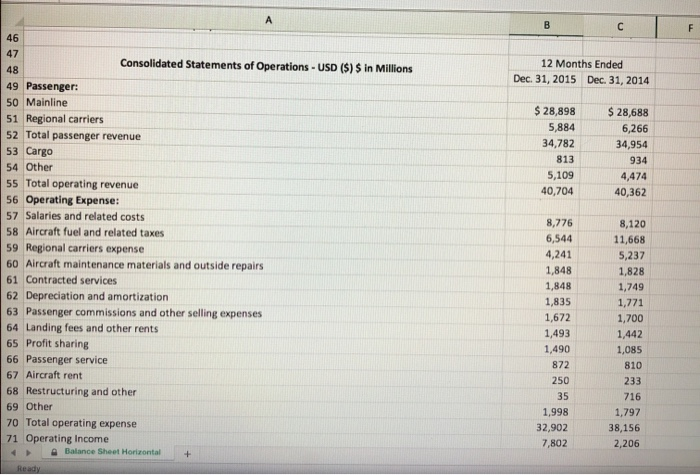The width and height of the screenshot is (700, 475).
Task: Select Restructuring 2014 value 716
Action: click(x=632, y=396)
